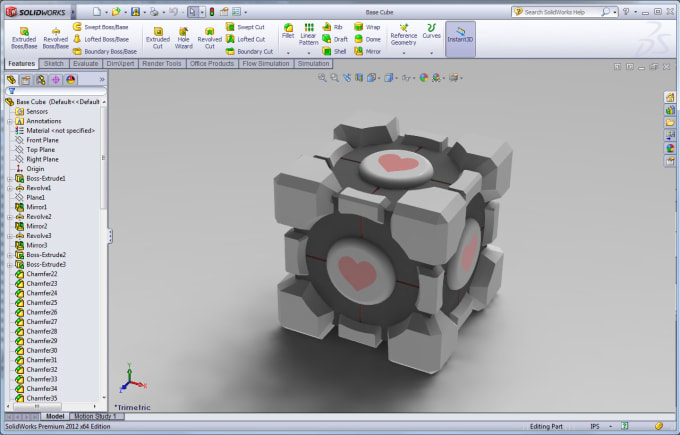Expand the Annotations tree node

pos(10,121)
